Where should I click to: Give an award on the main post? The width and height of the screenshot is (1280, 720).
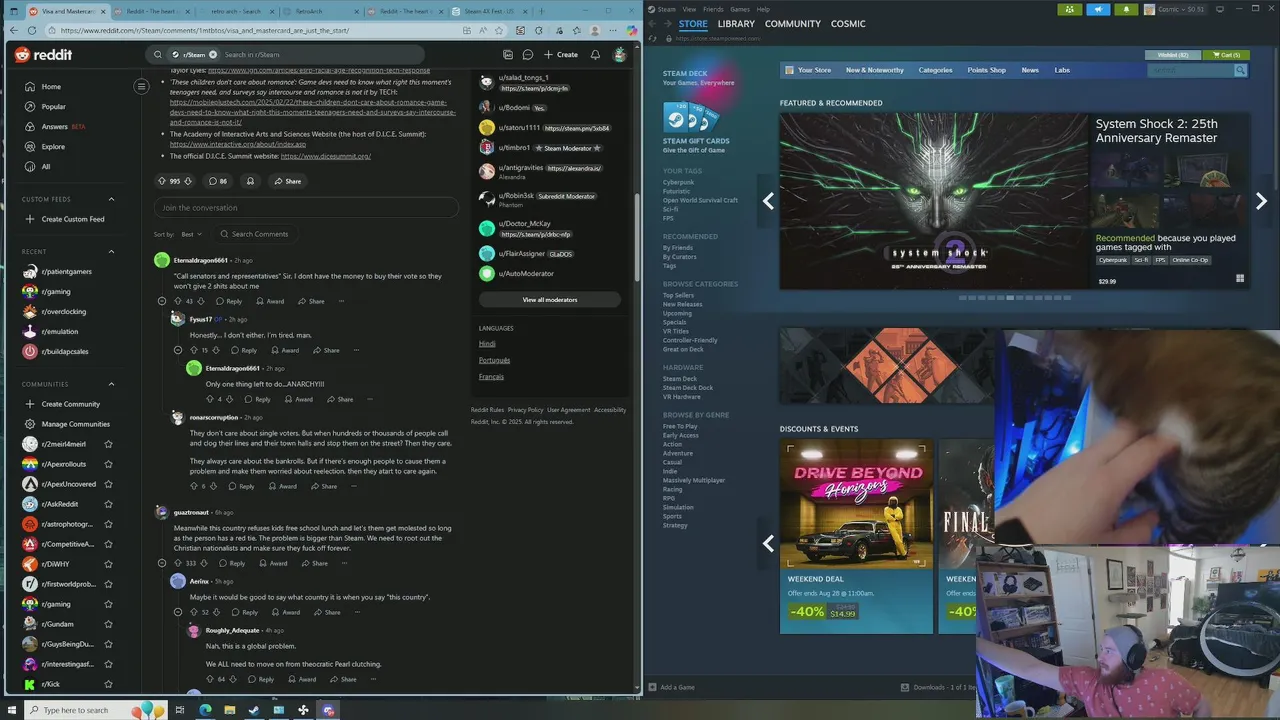[x=250, y=181]
